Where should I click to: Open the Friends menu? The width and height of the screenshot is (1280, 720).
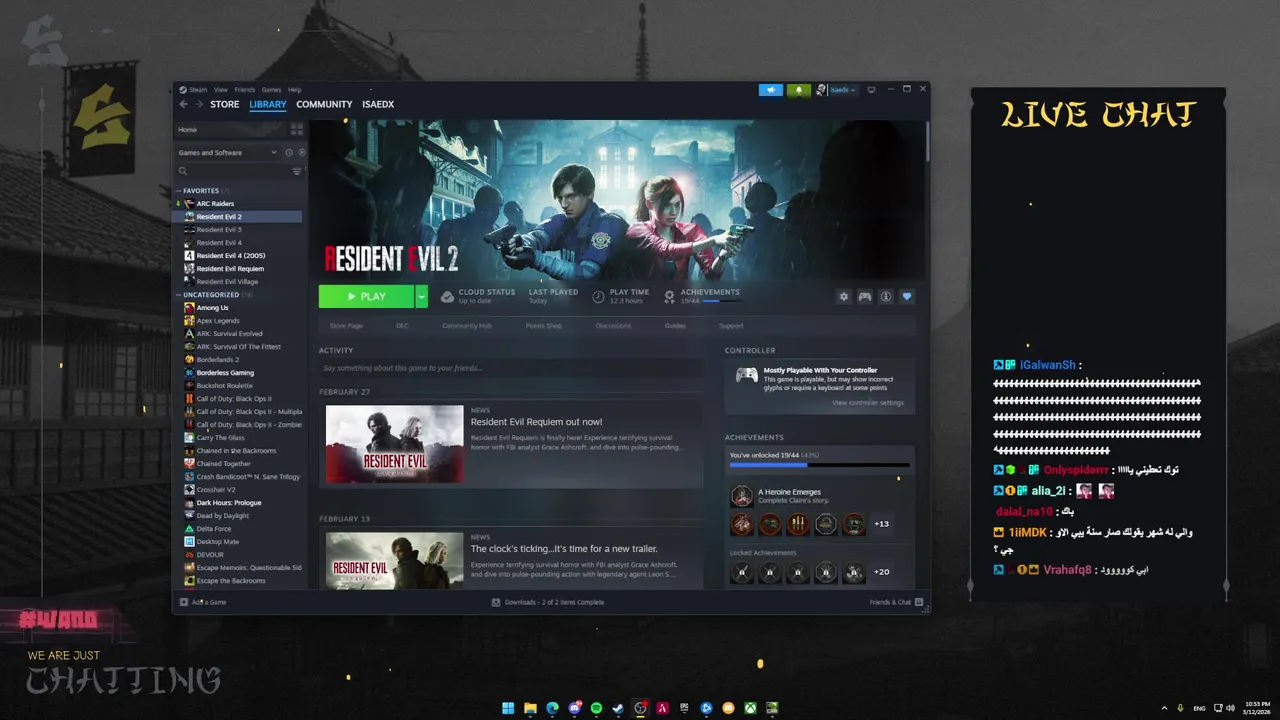[x=245, y=90]
